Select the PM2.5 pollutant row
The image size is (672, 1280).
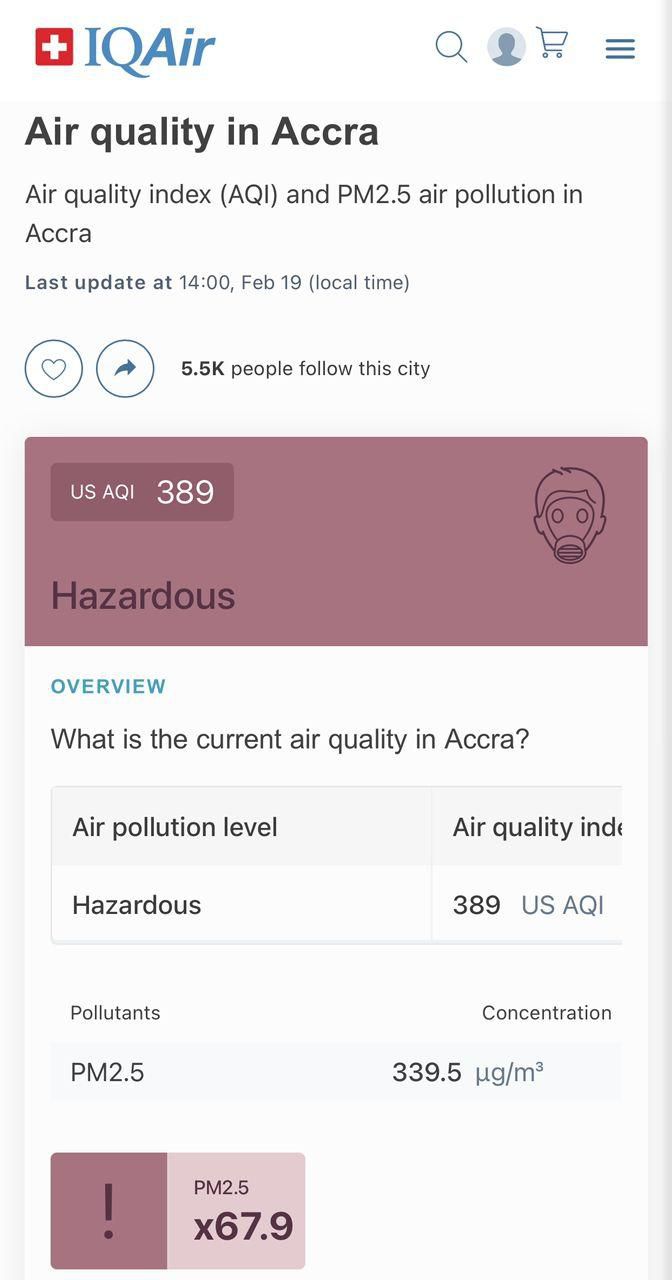[336, 1072]
